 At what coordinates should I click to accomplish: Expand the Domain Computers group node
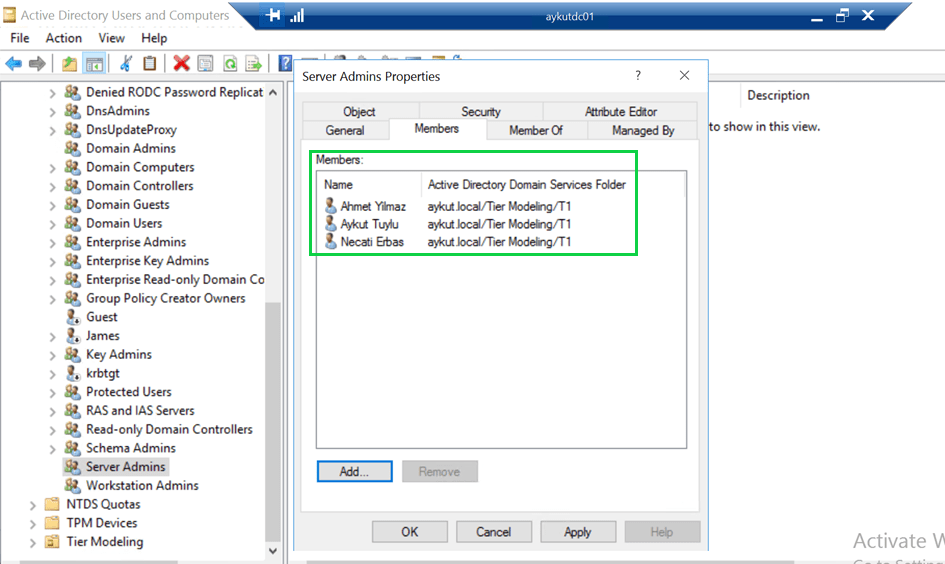(x=53, y=168)
